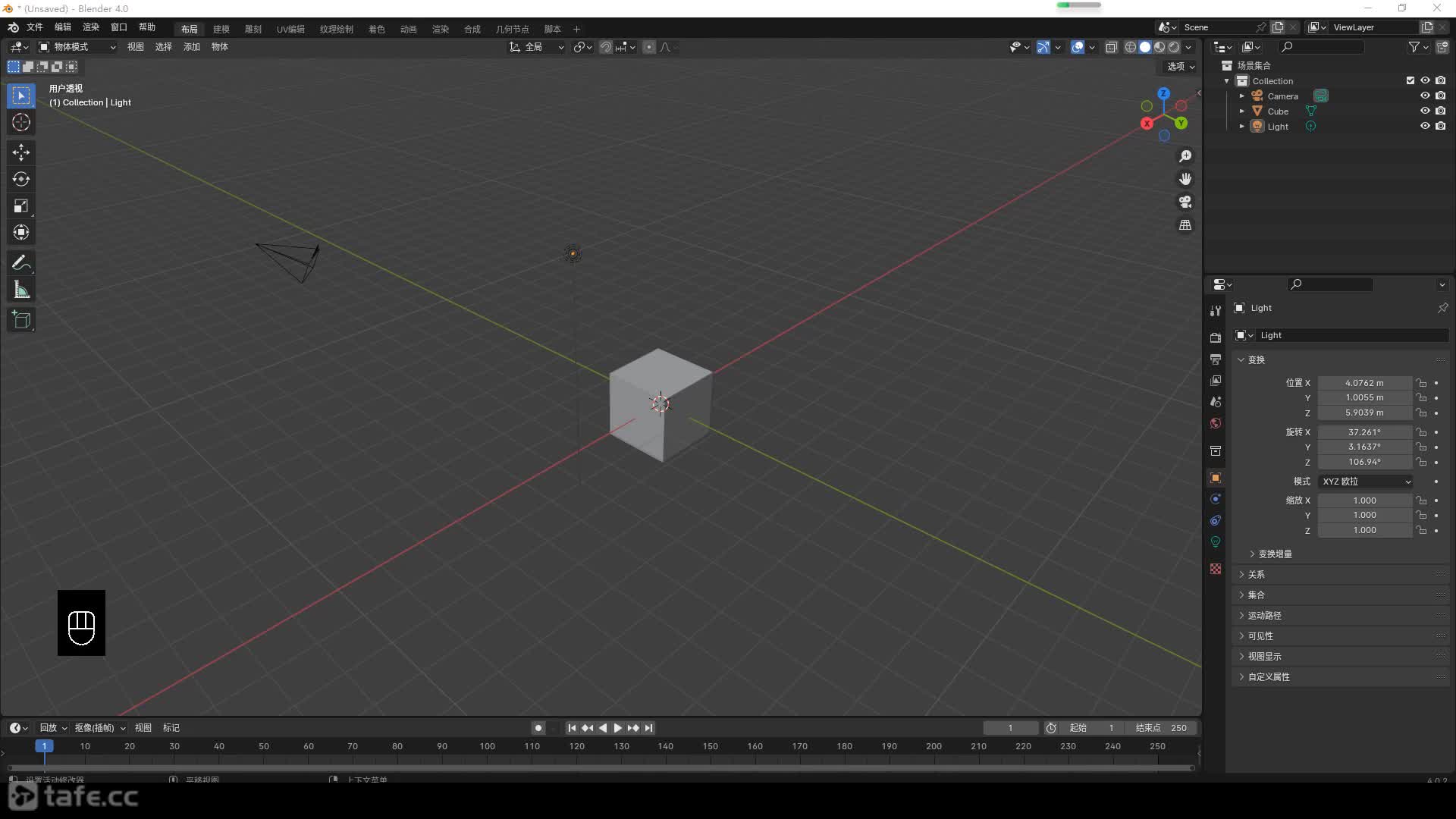Toggle lock on Rotation Z

(x=1422, y=462)
